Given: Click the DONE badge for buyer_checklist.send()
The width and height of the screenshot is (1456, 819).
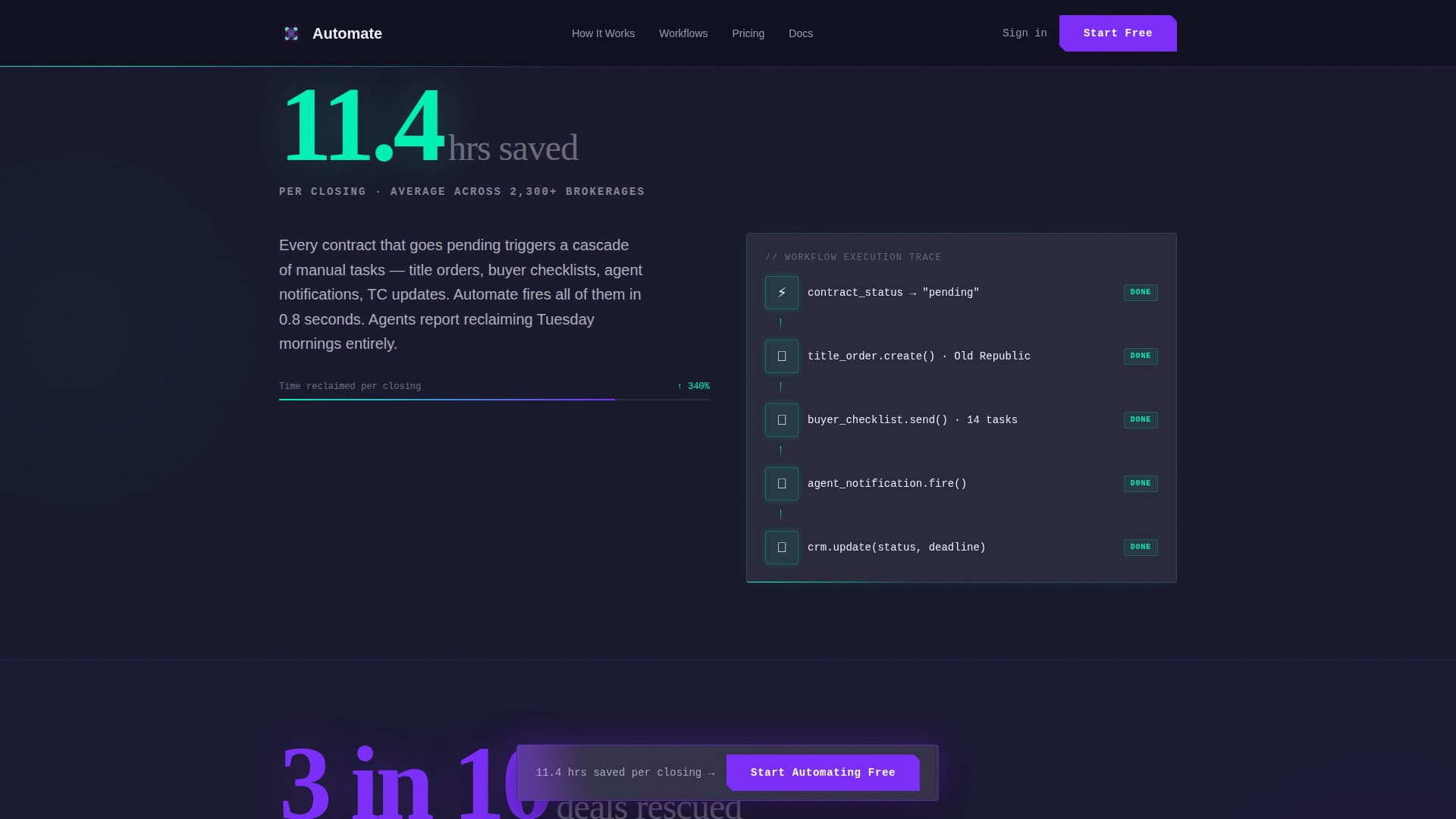Looking at the screenshot, I should pos(1141,420).
